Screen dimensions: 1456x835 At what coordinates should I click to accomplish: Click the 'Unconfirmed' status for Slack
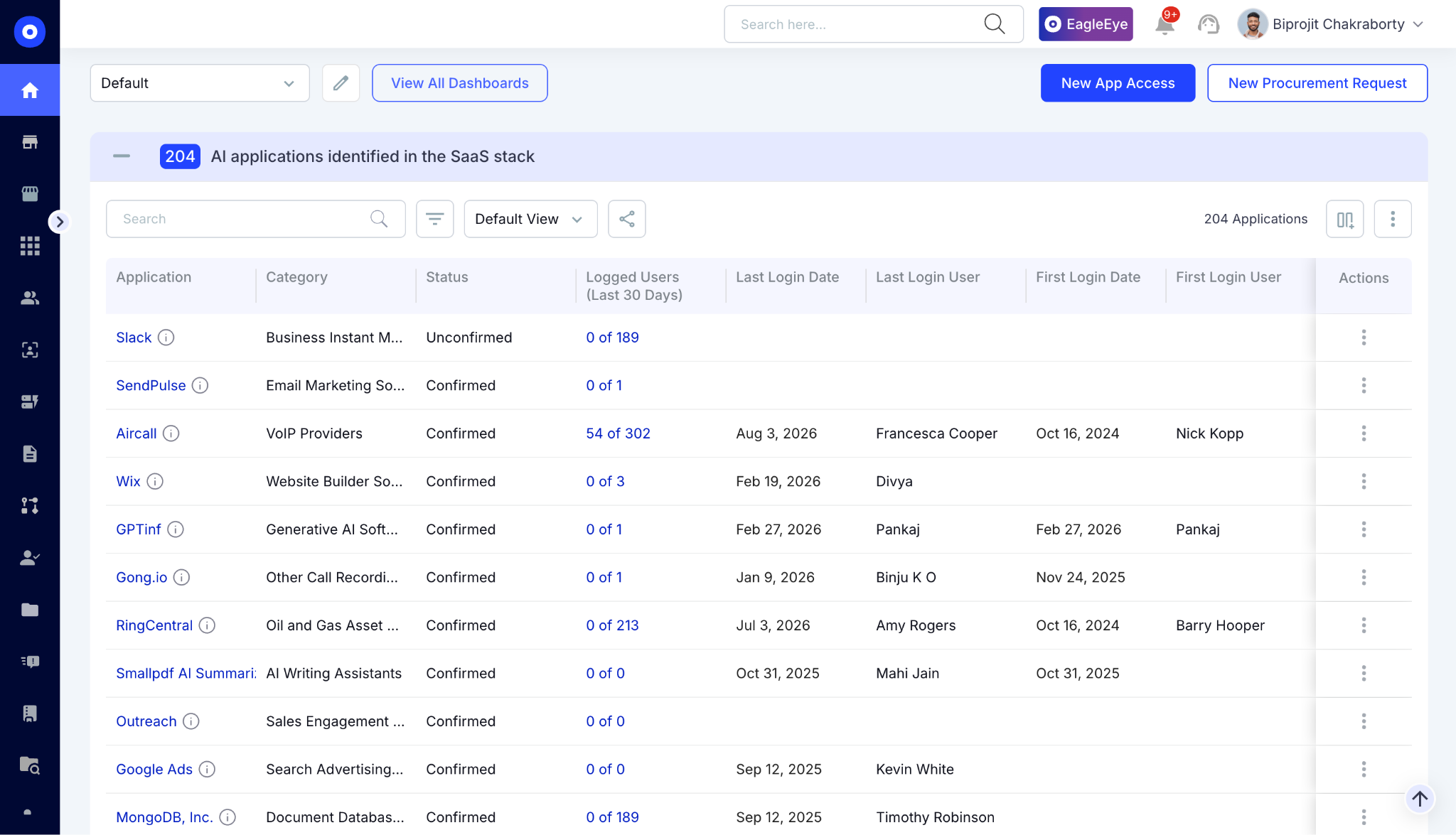tap(469, 338)
